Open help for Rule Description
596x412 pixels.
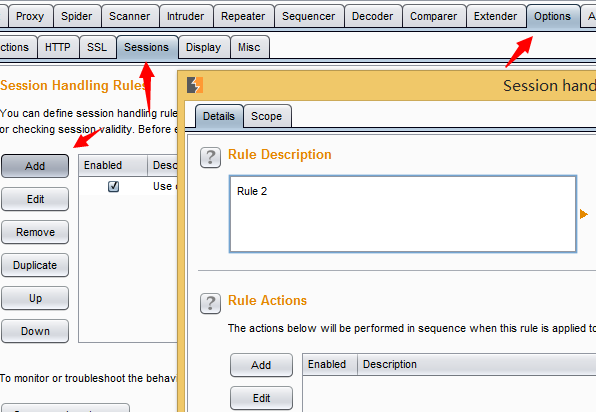[x=210, y=157]
